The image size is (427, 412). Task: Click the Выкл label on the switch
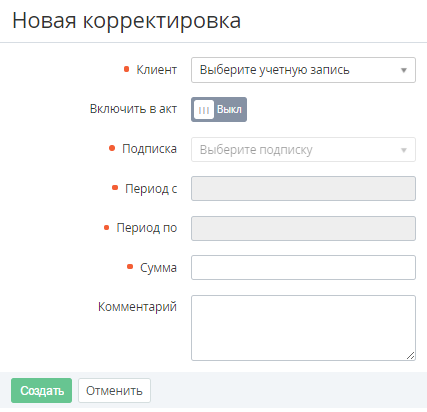[229, 109]
